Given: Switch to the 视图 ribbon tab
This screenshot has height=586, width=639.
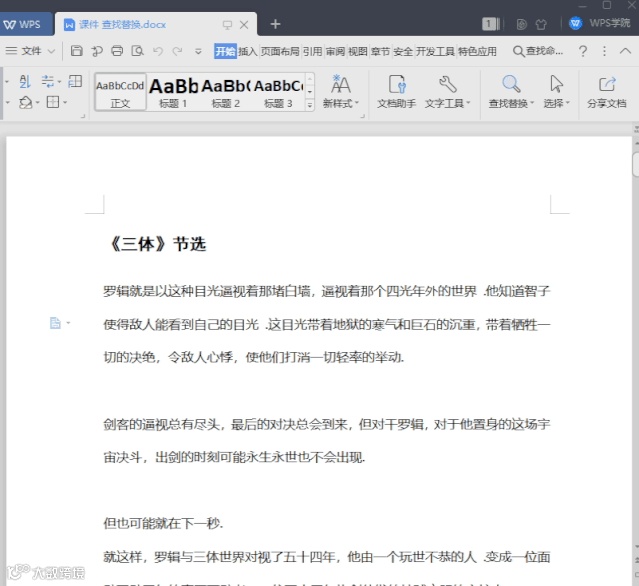Looking at the screenshot, I should pyautogui.click(x=358, y=51).
